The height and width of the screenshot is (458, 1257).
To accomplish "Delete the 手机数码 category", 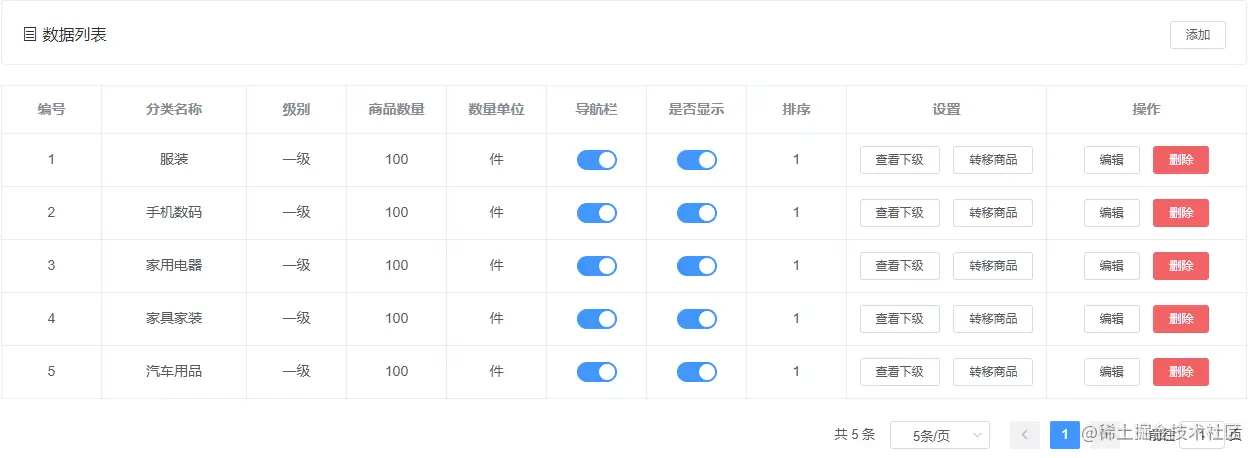I will [1181, 213].
